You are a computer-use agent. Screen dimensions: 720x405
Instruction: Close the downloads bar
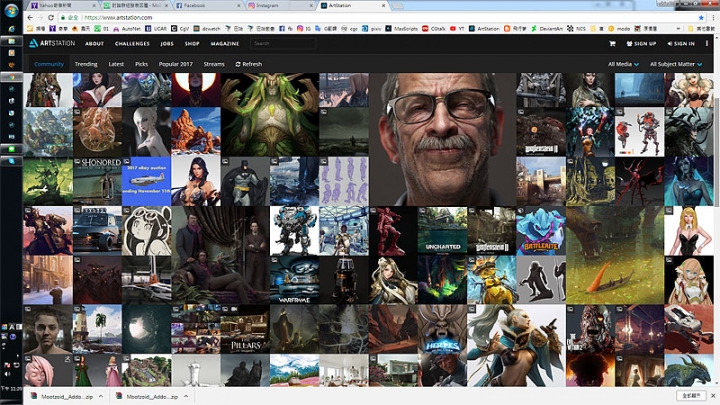713,395
